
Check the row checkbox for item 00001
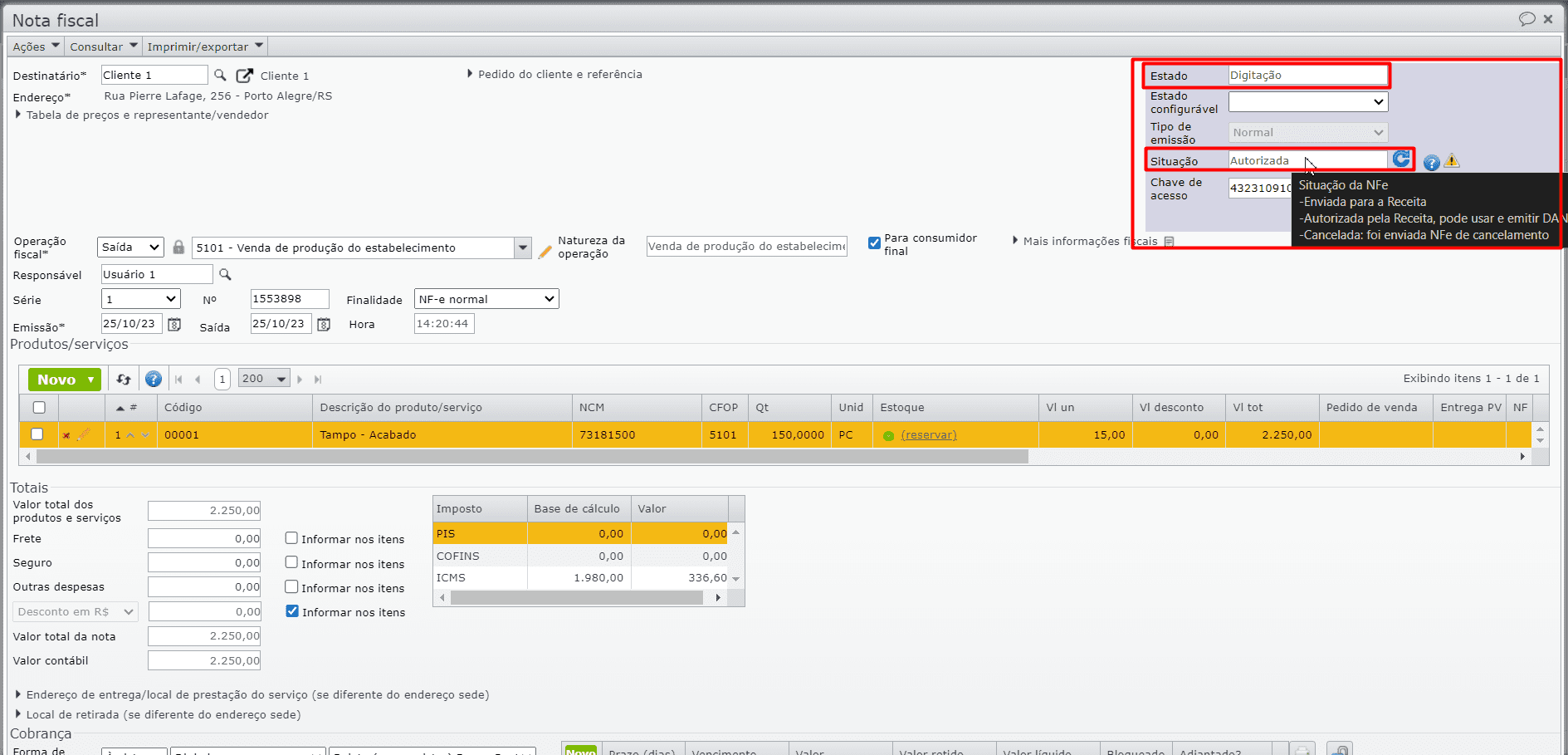click(37, 434)
